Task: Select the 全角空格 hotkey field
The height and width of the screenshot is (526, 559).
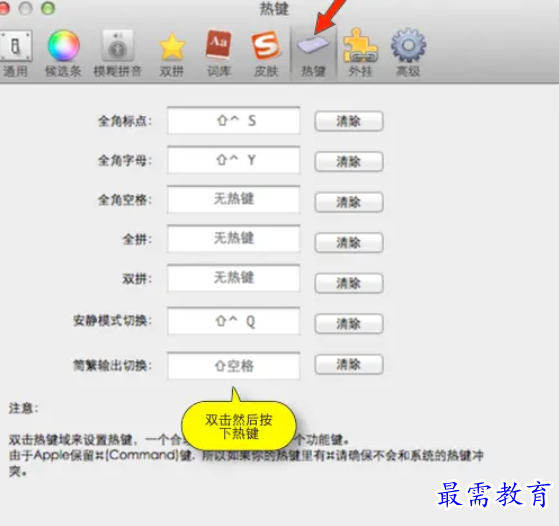Action: [x=234, y=199]
